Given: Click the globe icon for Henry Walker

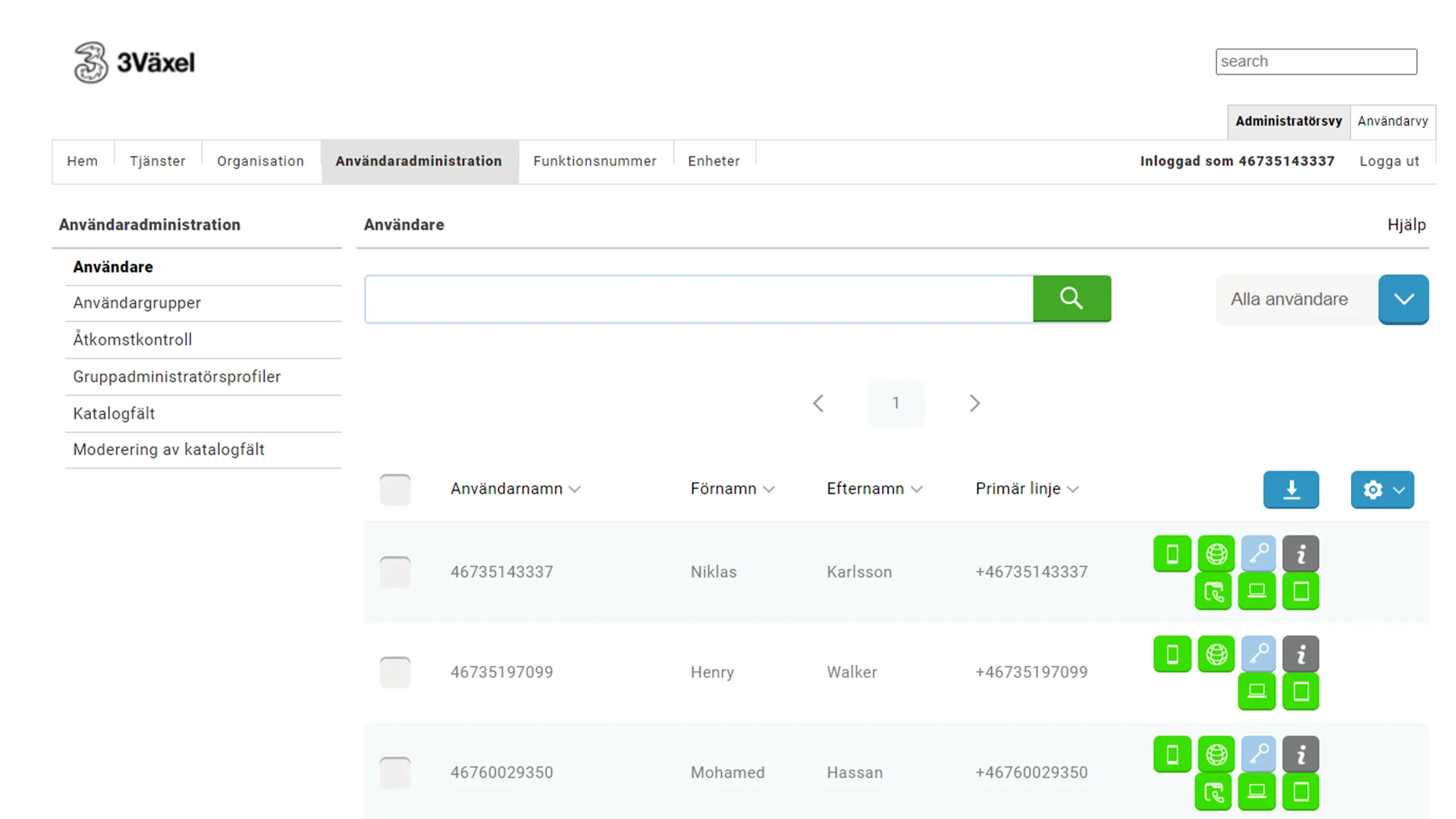Looking at the screenshot, I should point(1216,654).
